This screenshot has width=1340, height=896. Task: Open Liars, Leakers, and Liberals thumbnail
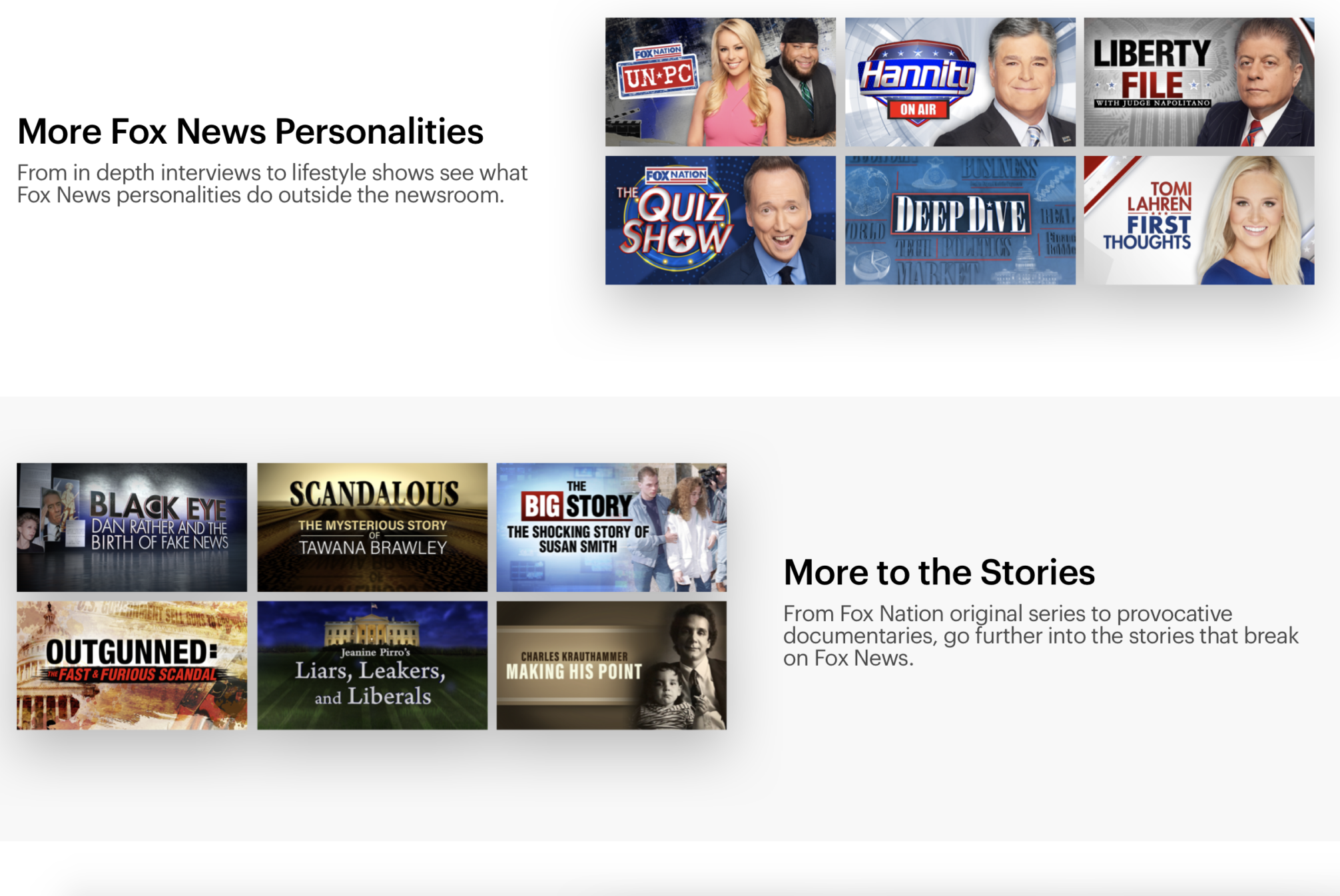[x=372, y=666]
